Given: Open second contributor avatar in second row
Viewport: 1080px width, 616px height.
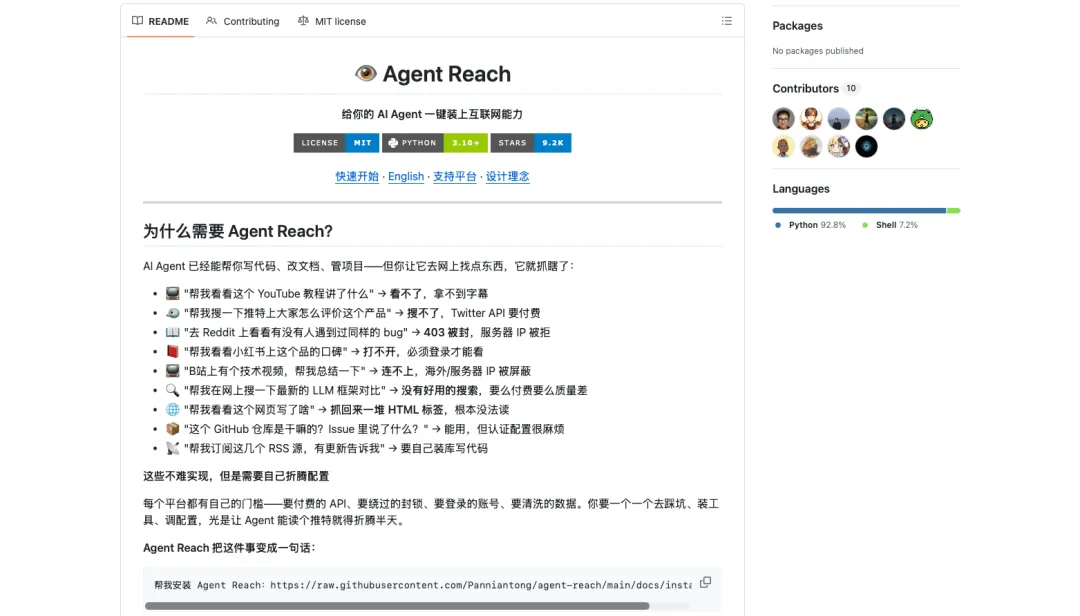Looking at the screenshot, I should (811, 146).
